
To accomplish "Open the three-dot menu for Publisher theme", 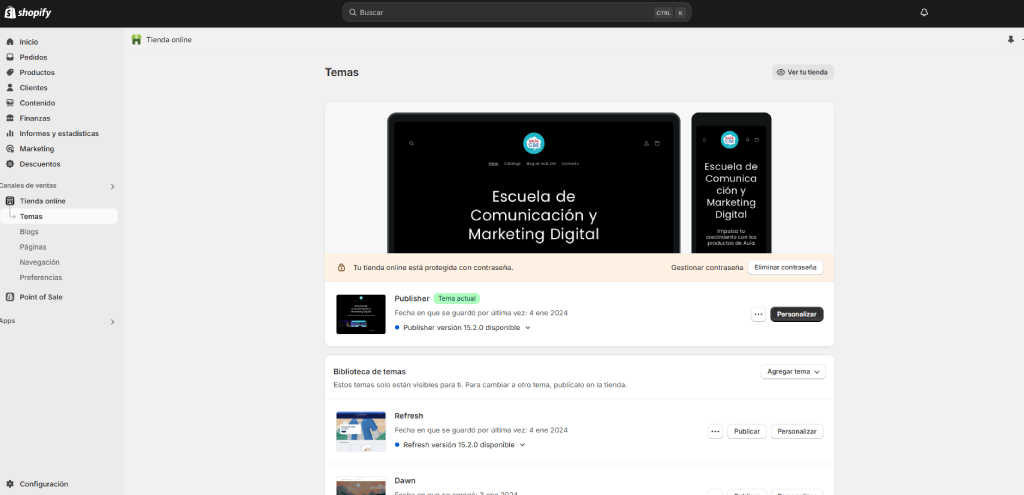I will (758, 314).
